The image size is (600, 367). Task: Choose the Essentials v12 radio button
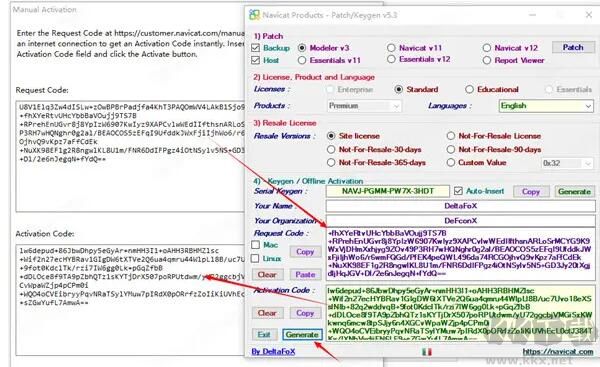tap(391, 59)
